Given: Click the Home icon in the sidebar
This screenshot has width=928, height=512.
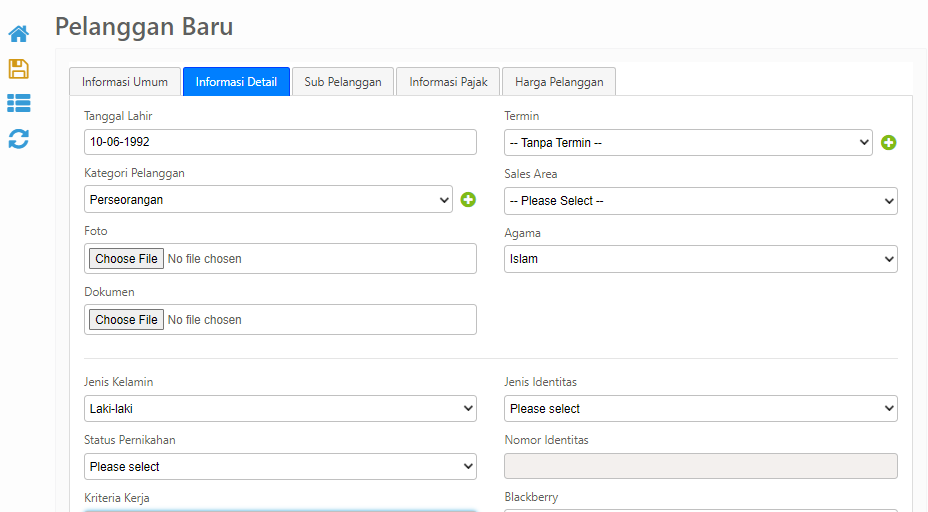Looking at the screenshot, I should point(18,35).
